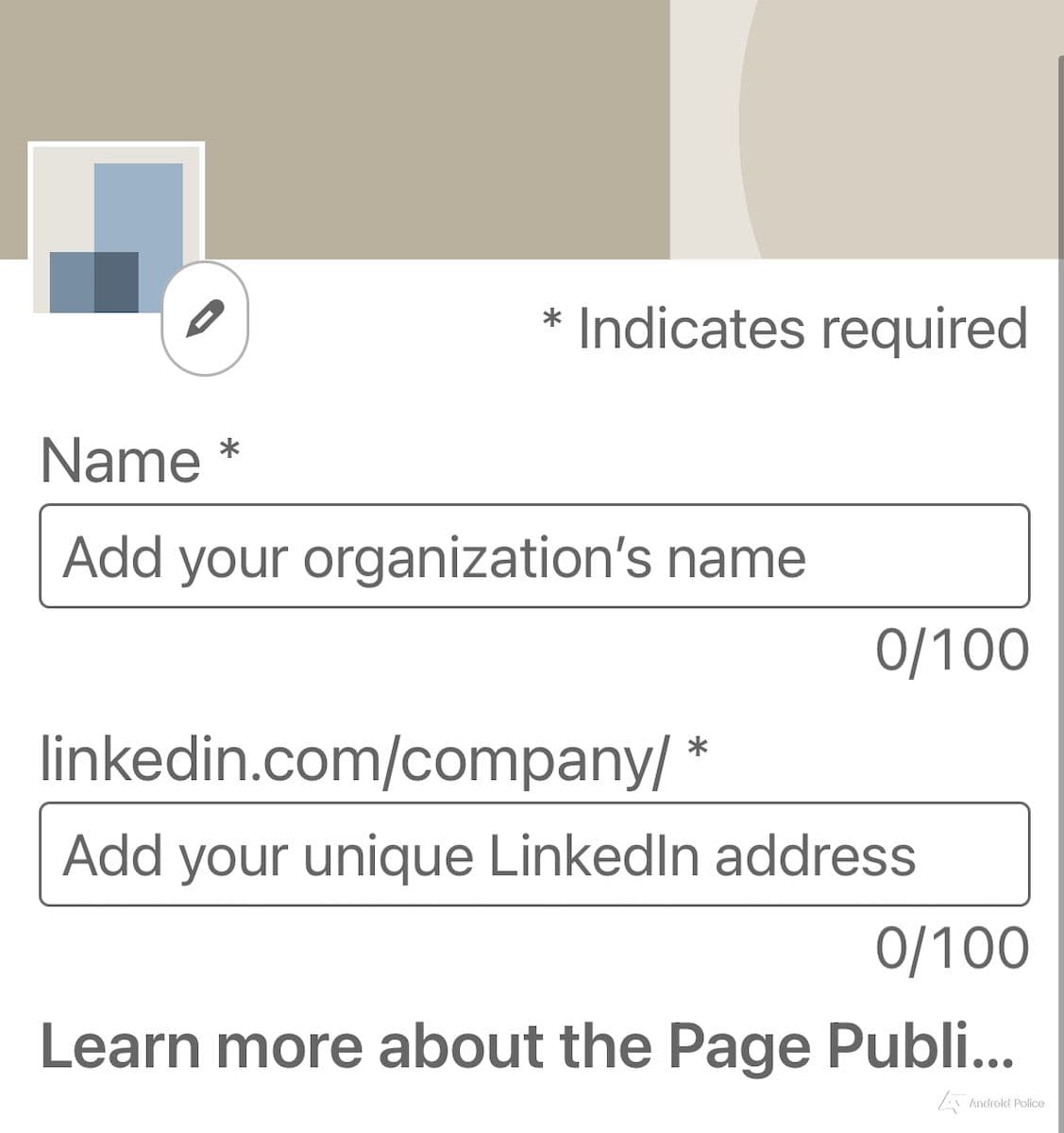Focus the organization's Name input field

[x=534, y=556]
